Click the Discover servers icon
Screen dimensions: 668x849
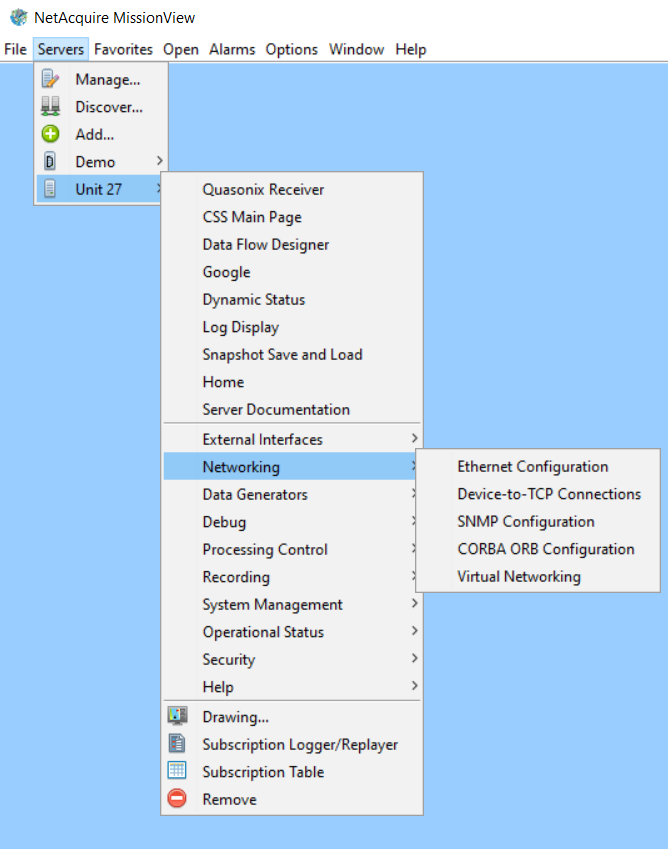click(50, 106)
